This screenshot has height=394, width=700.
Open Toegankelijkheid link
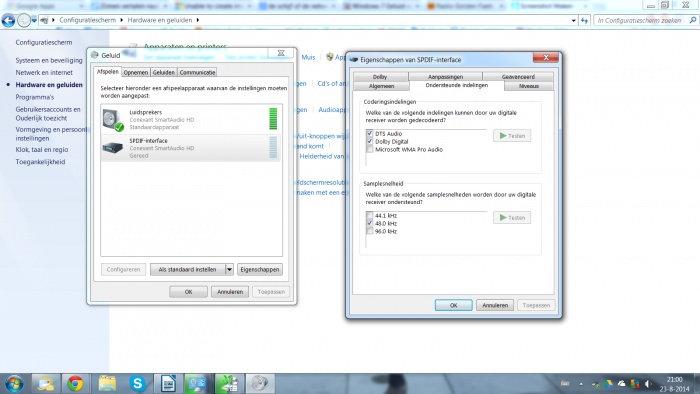click(40, 162)
